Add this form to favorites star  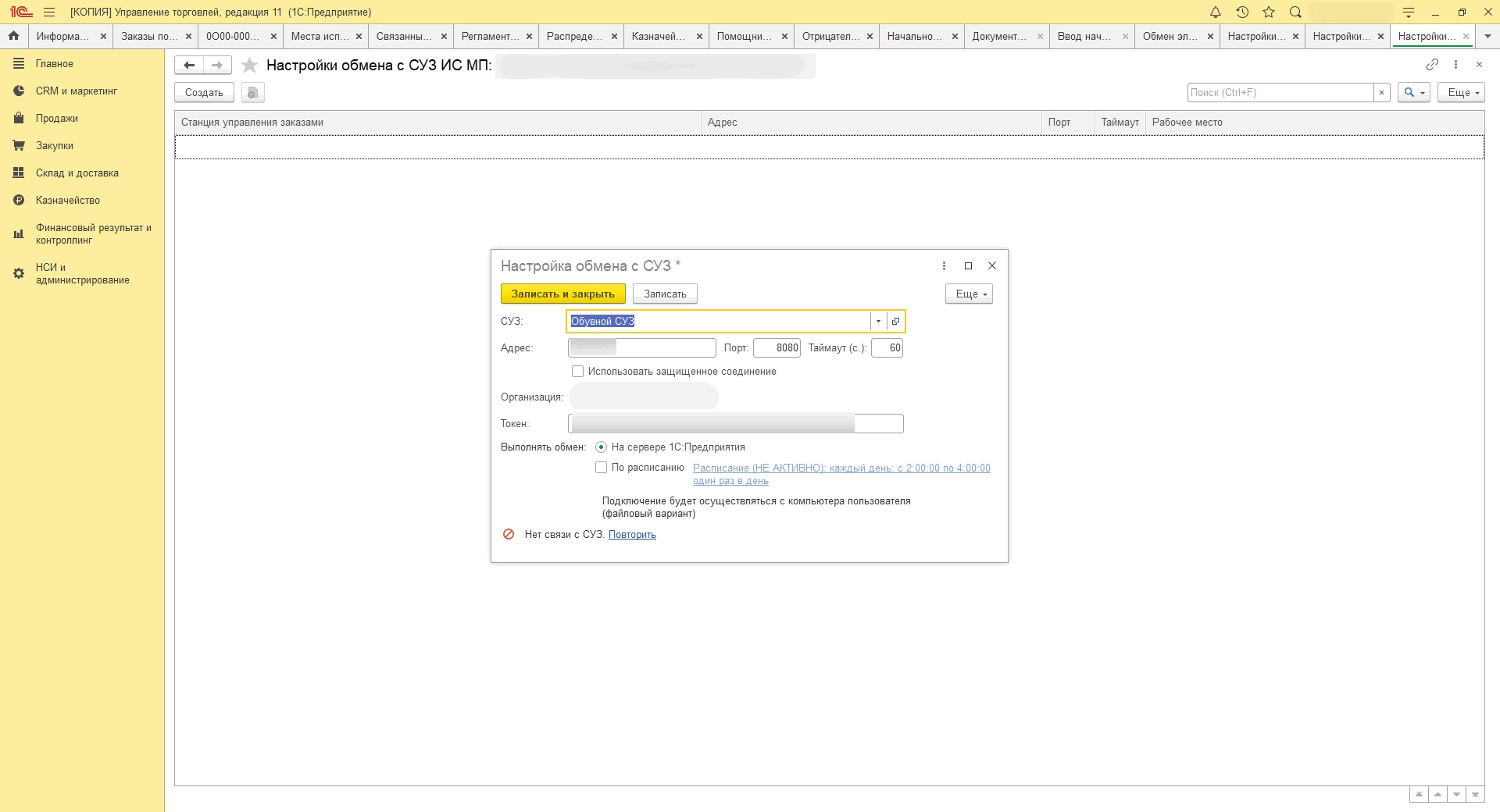(249, 66)
